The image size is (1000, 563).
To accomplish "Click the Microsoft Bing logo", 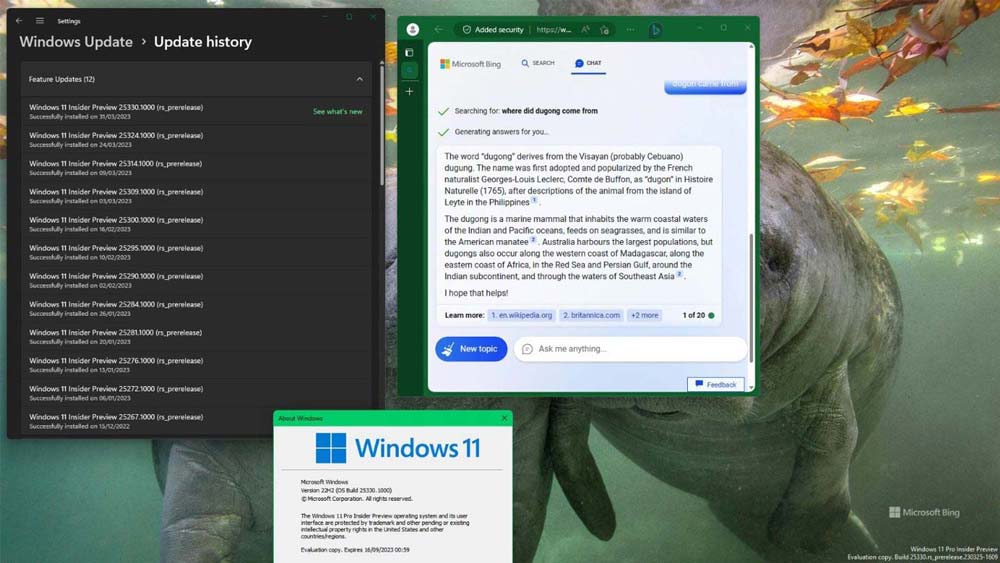I will 471,64.
